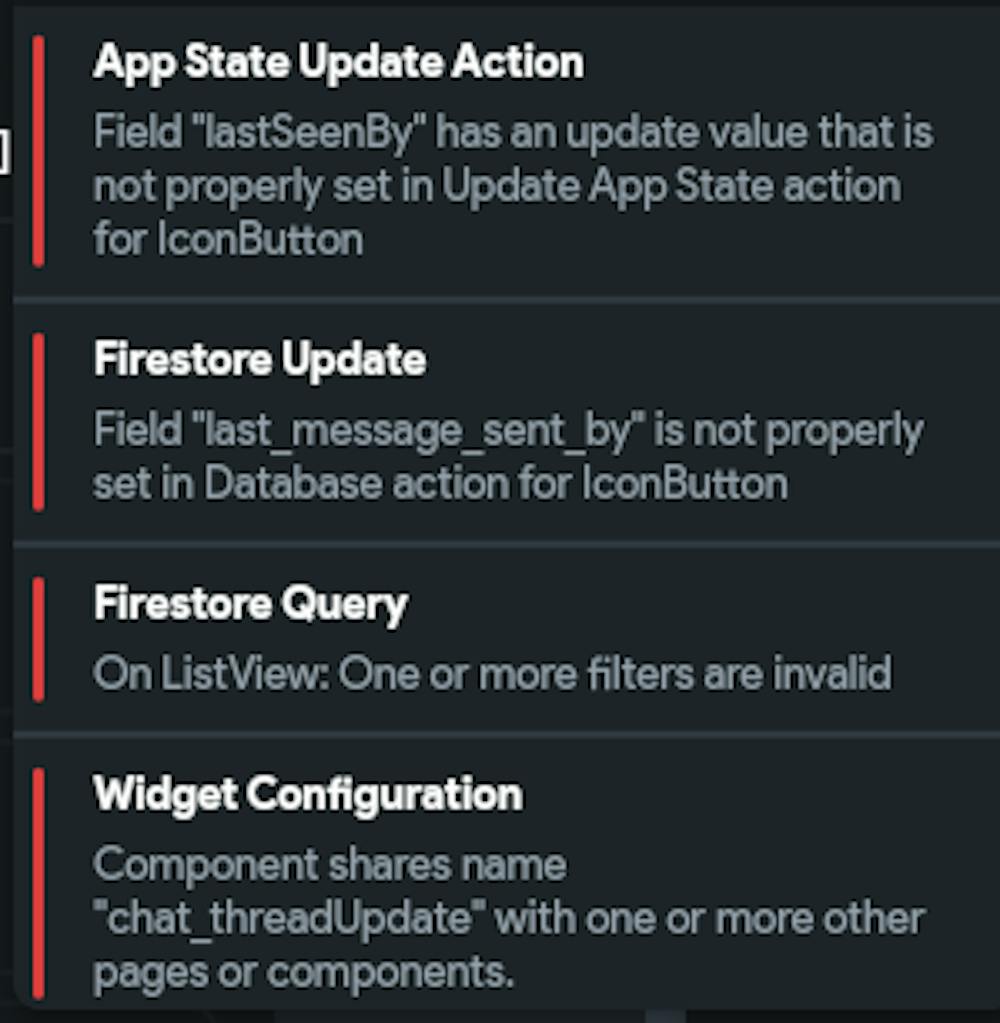The width and height of the screenshot is (1000, 1023).
Task: Click the Firestore Update error title
Action: 260,360
